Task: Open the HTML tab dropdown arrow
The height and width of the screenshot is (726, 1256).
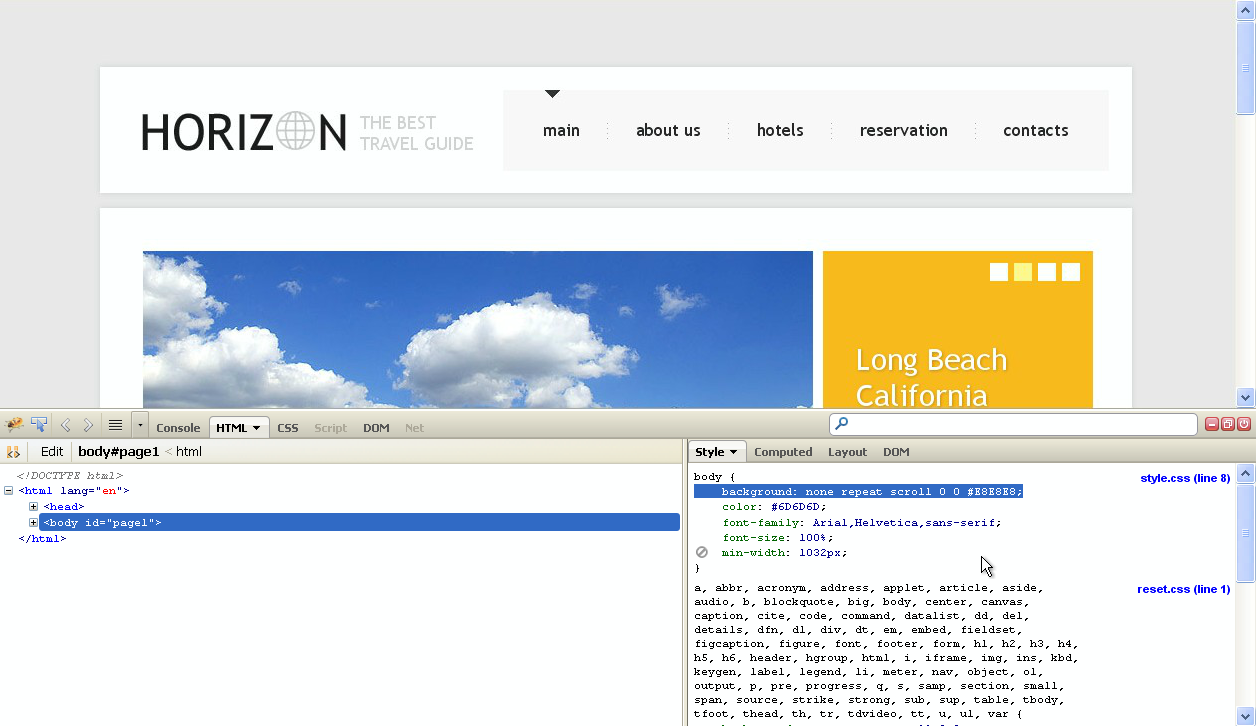Action: [256, 428]
